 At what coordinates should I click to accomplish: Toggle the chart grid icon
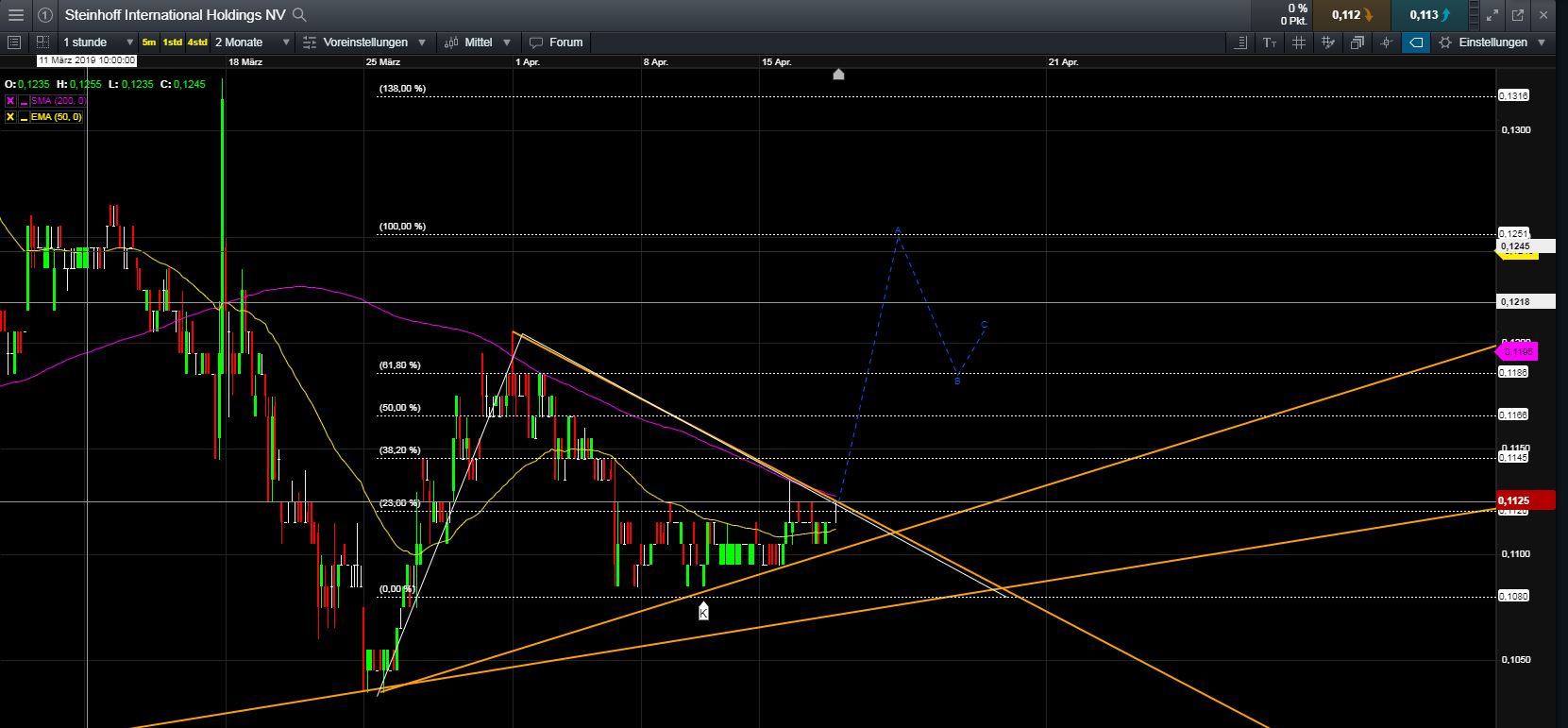pyautogui.click(x=1299, y=42)
